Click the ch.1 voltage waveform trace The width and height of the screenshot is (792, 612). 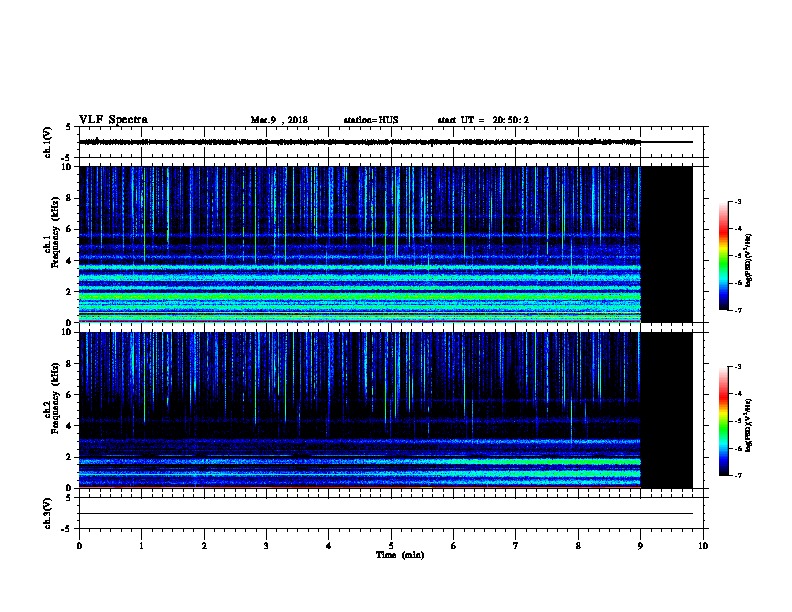pos(385,142)
